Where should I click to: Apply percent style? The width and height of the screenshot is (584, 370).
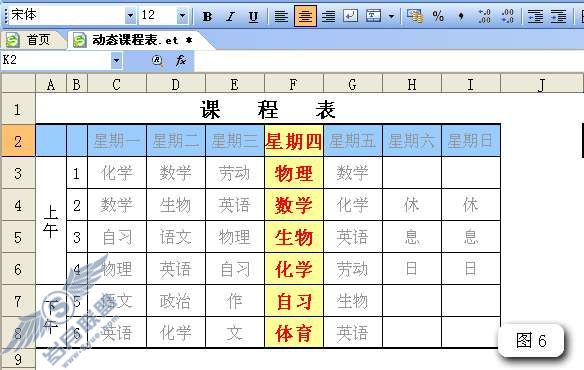[438, 16]
